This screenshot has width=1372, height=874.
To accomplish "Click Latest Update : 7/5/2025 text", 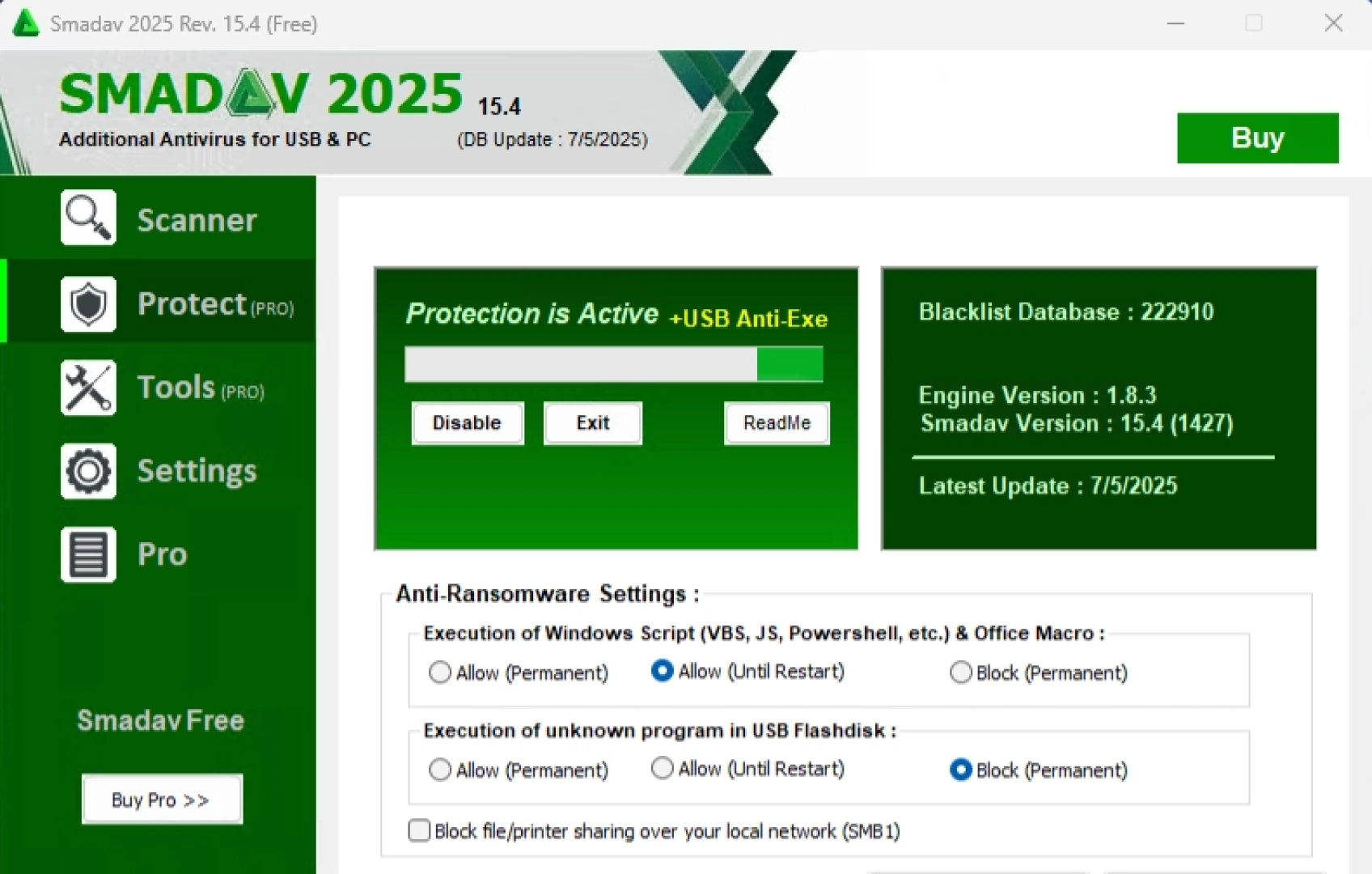I will click(x=1048, y=486).
